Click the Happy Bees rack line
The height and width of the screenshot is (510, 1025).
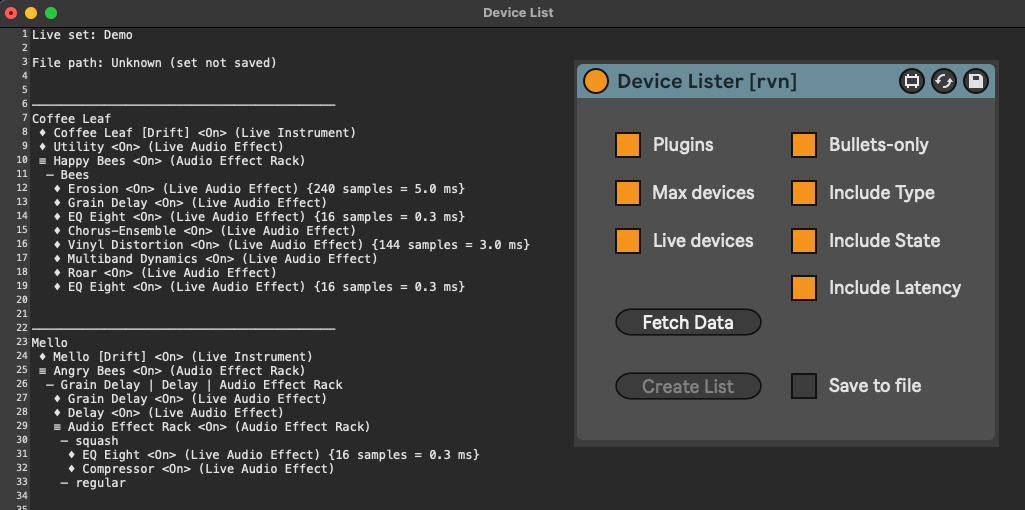(x=170, y=161)
